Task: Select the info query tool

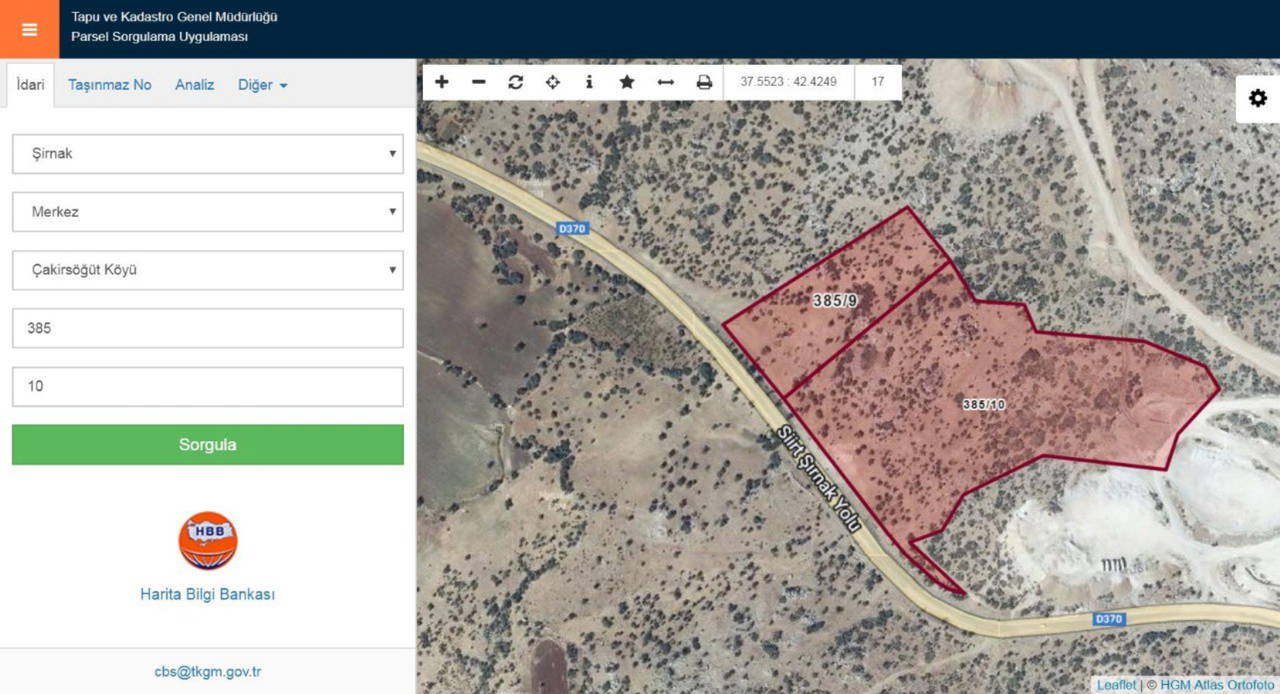Action: tap(589, 82)
